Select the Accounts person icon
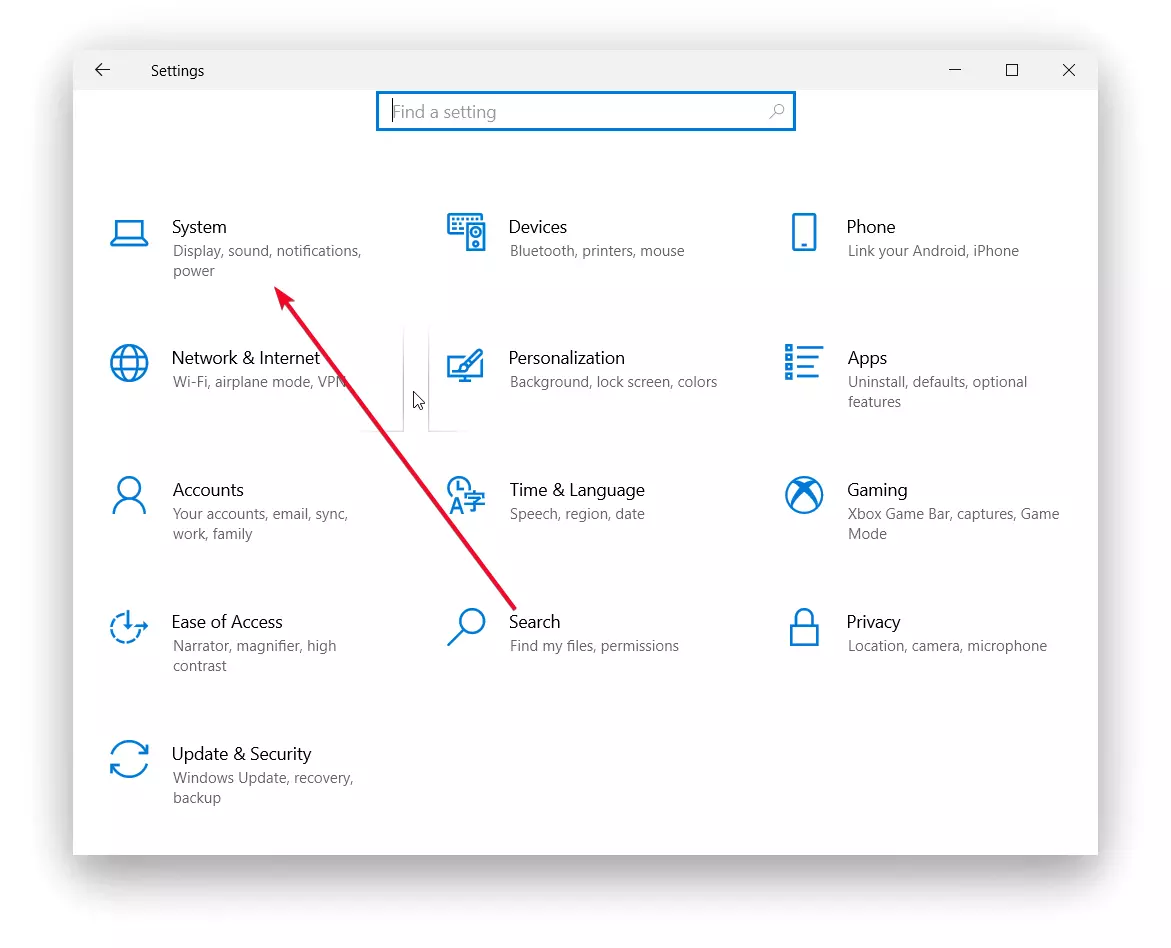 tap(129, 495)
